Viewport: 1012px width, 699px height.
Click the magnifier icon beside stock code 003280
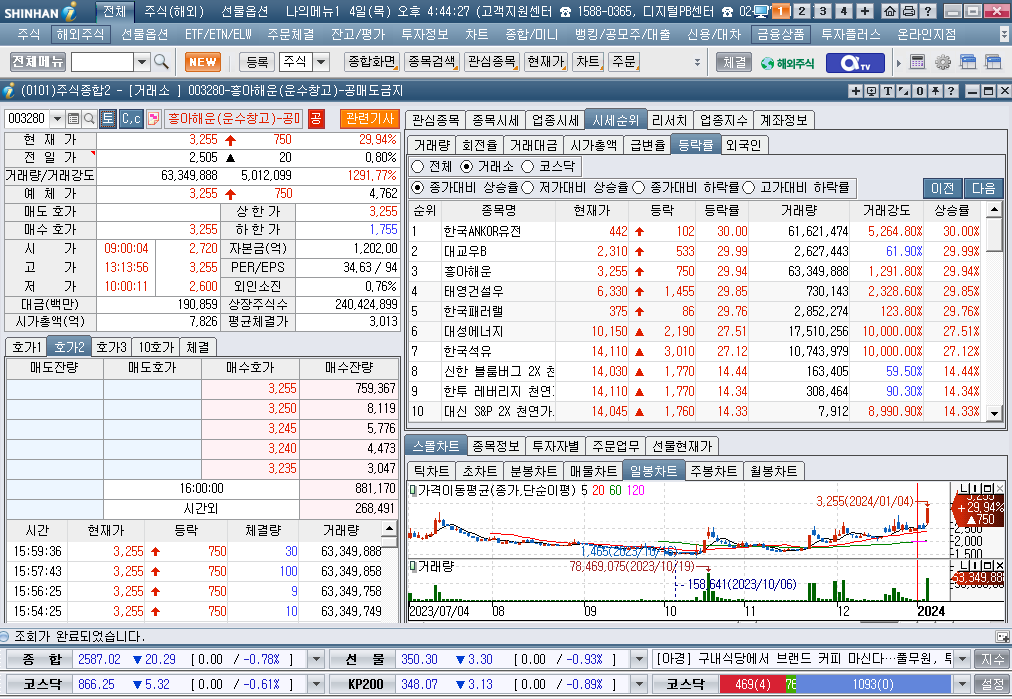[x=89, y=119]
